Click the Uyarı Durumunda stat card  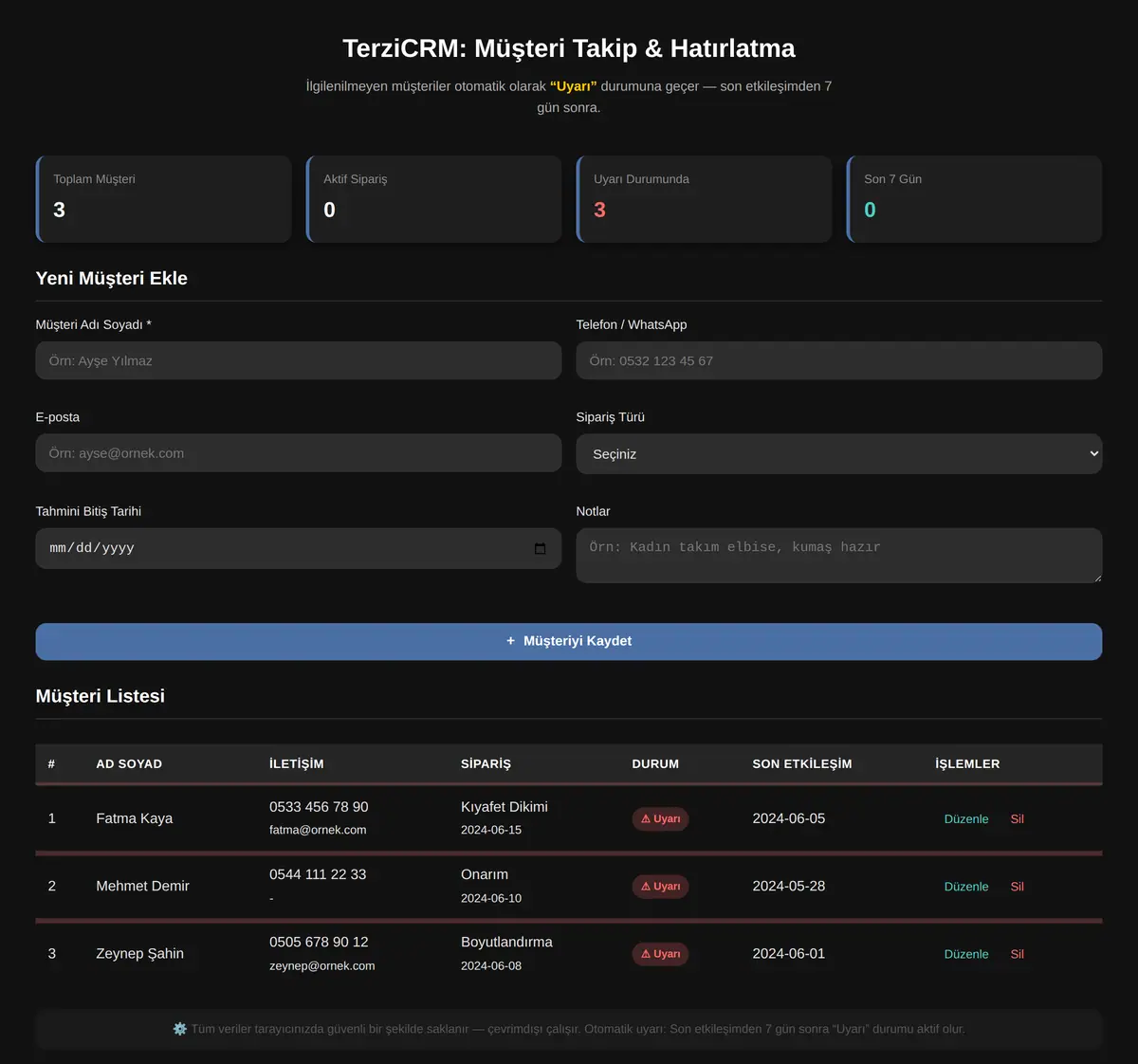click(x=705, y=199)
